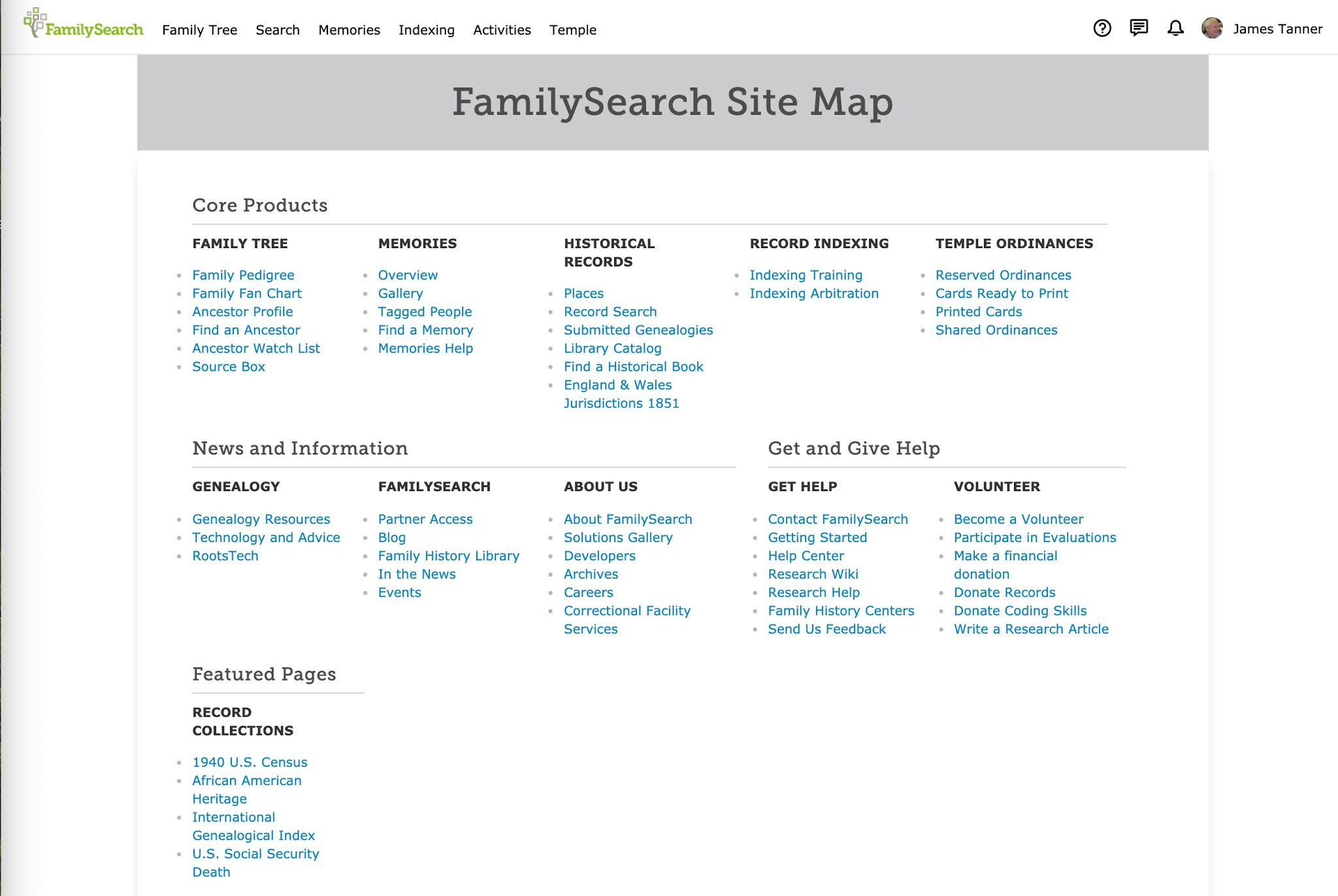Open Indexing Training
The image size is (1338, 896).
806,275
